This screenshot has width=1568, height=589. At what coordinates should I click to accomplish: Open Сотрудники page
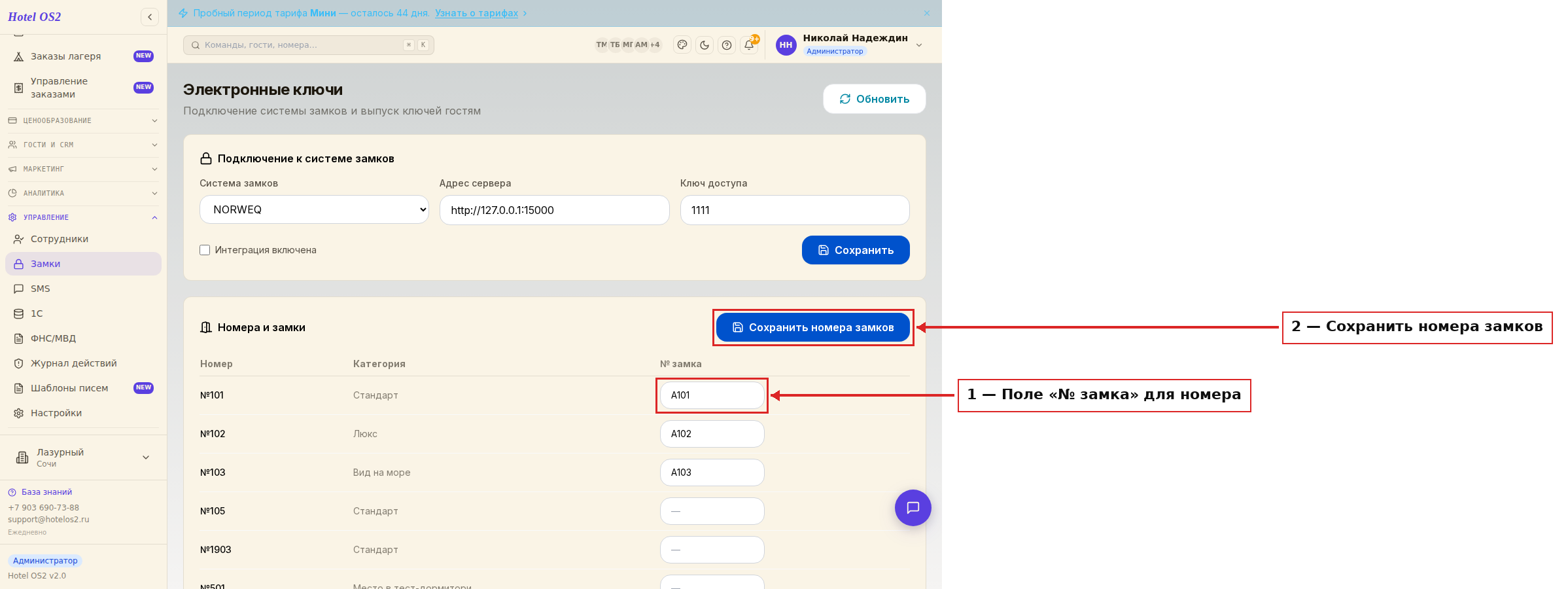point(83,239)
